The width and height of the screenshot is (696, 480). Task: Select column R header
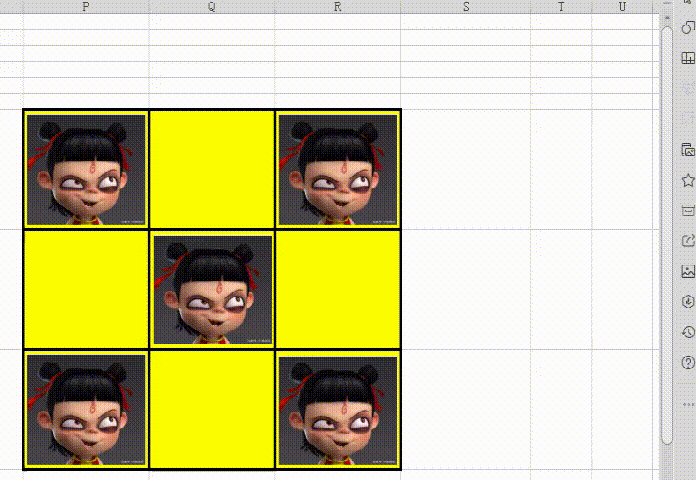(337, 7)
